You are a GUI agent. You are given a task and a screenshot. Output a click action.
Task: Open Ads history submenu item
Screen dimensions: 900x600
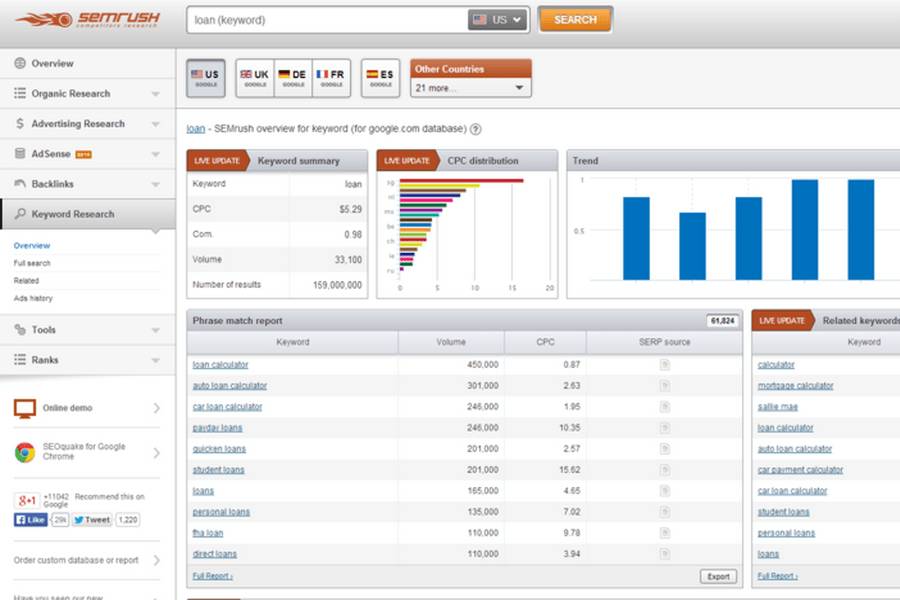(x=33, y=299)
